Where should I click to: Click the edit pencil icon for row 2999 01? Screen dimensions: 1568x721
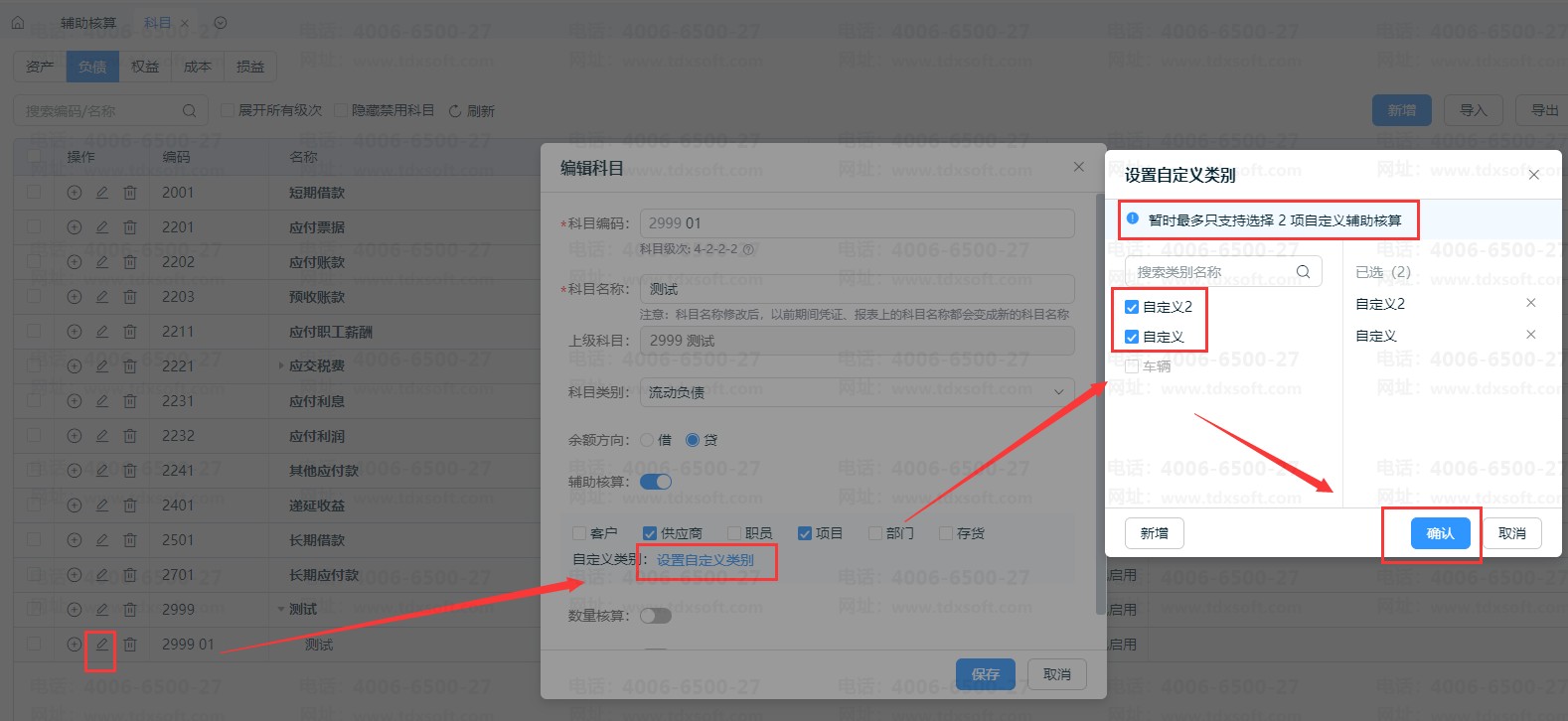101,645
